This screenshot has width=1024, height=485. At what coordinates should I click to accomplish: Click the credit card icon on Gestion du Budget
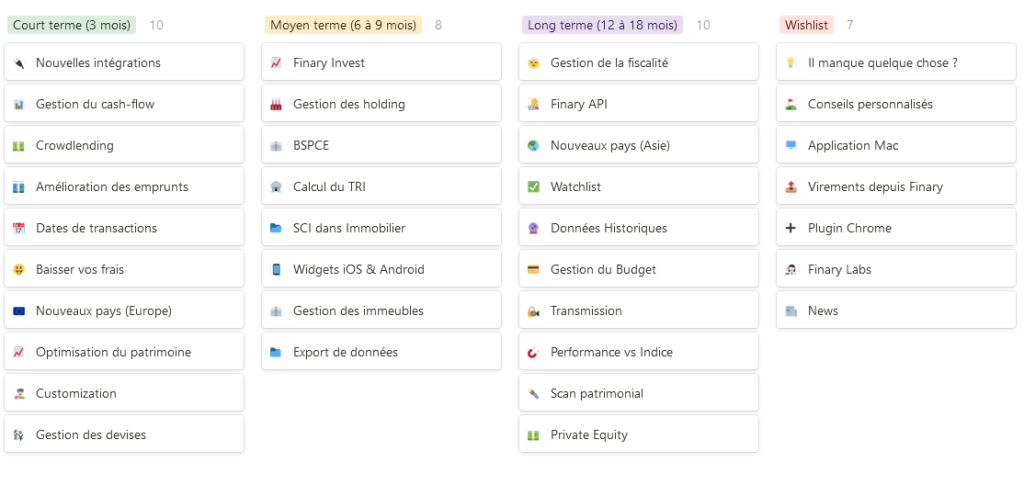click(x=533, y=270)
